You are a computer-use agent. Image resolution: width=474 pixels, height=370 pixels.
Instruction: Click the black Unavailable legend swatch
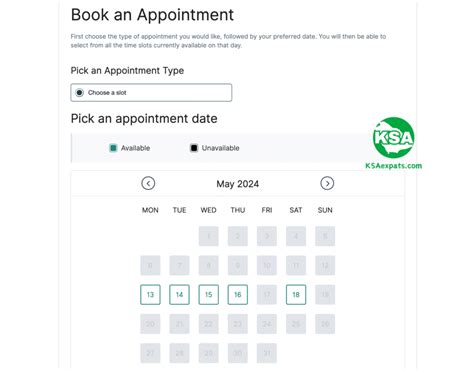[194, 148]
